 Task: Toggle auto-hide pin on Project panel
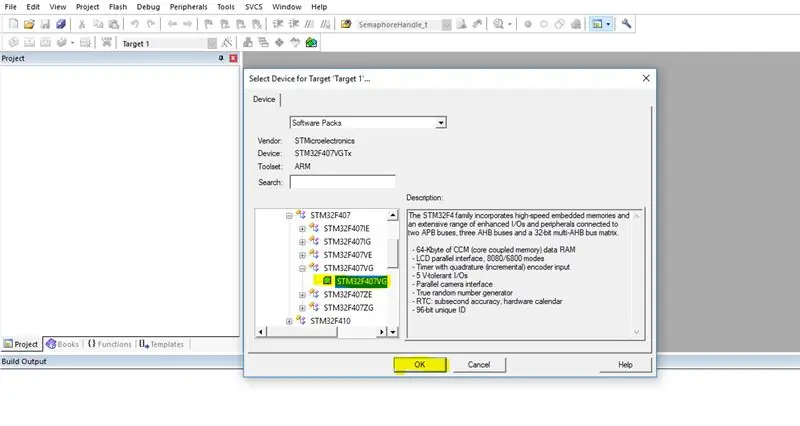point(221,58)
